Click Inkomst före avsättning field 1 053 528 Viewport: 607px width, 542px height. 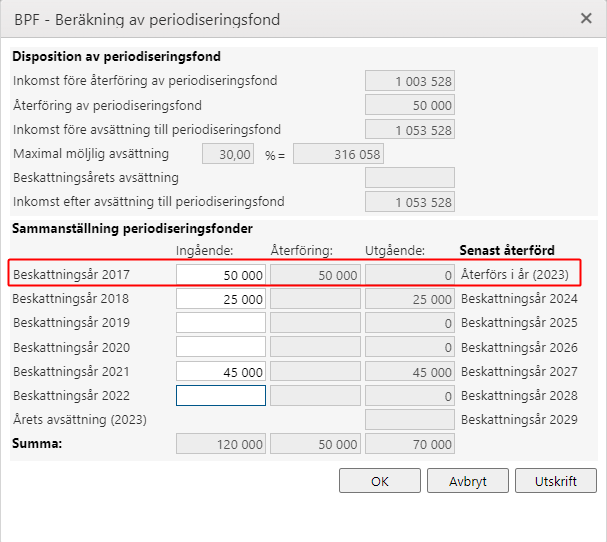(410, 130)
